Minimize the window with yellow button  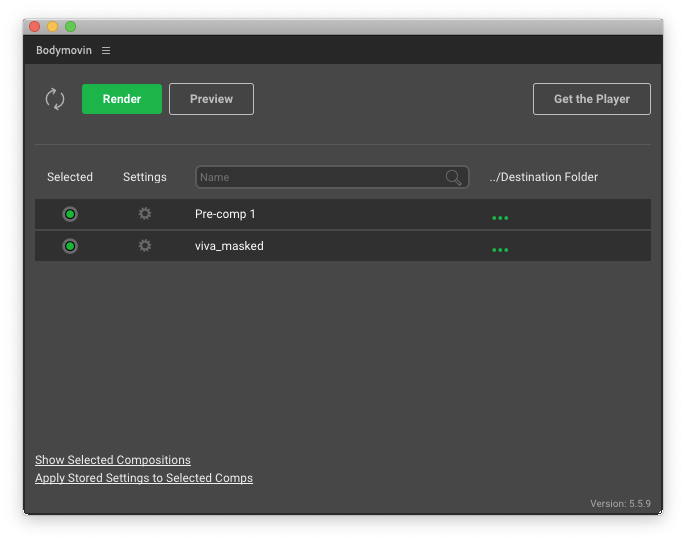coord(52,27)
